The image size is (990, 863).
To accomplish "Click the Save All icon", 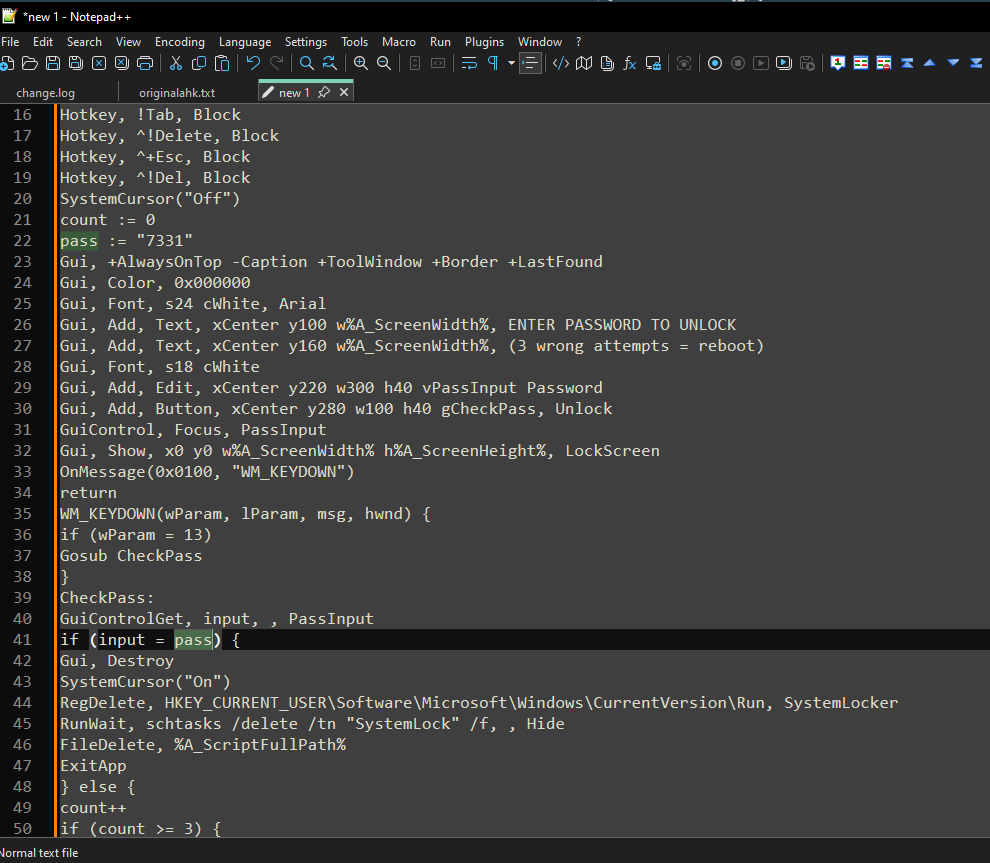I will pos(76,63).
